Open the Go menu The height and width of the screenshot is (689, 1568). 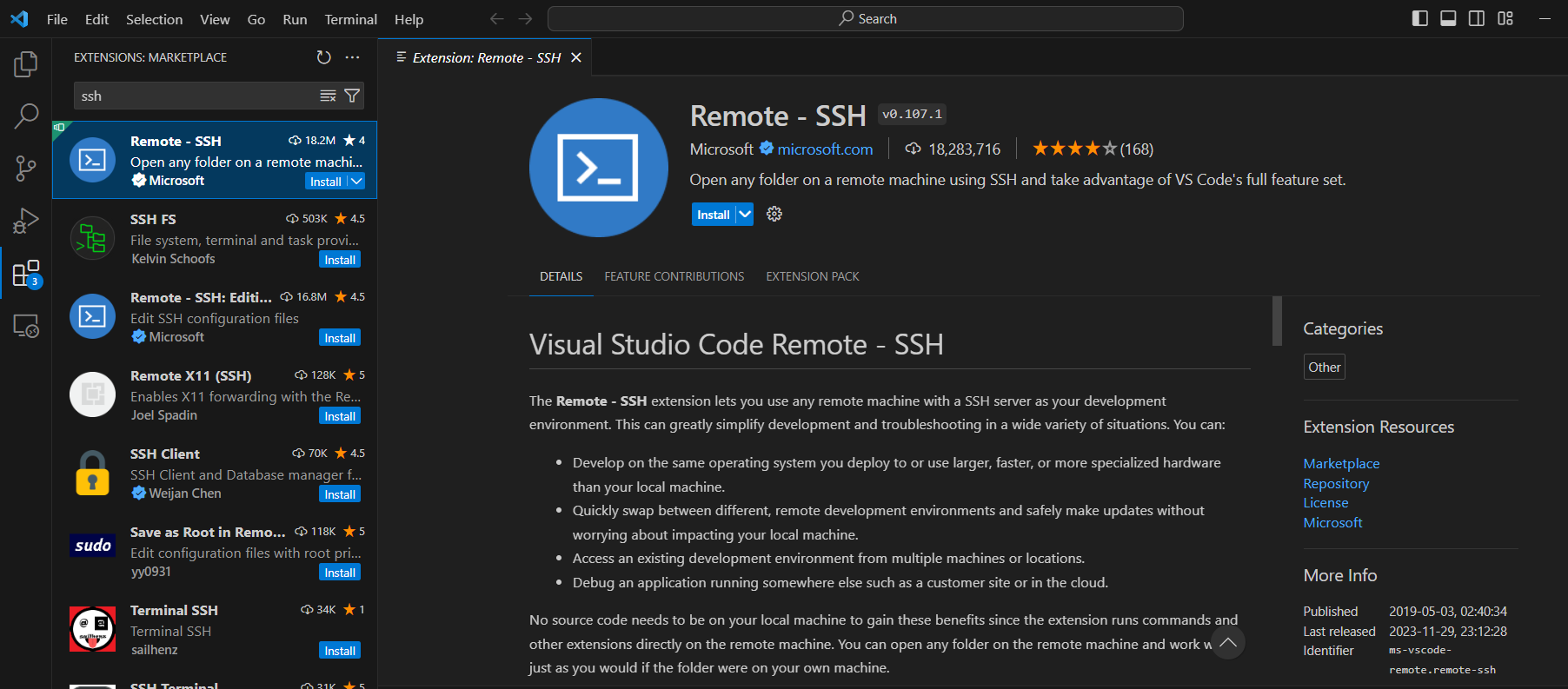pyautogui.click(x=256, y=19)
